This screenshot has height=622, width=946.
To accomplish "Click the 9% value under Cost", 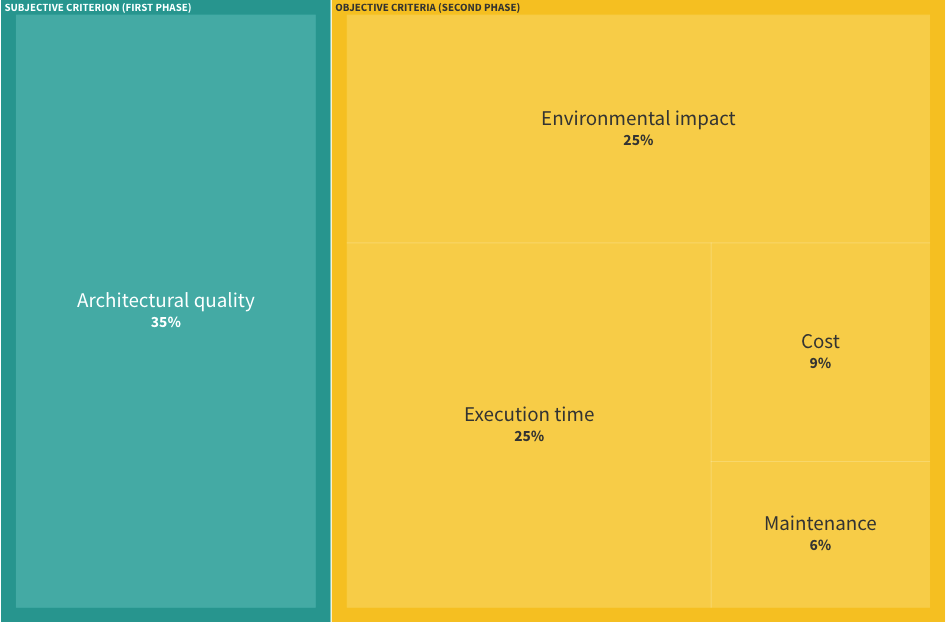I will [x=820, y=364].
